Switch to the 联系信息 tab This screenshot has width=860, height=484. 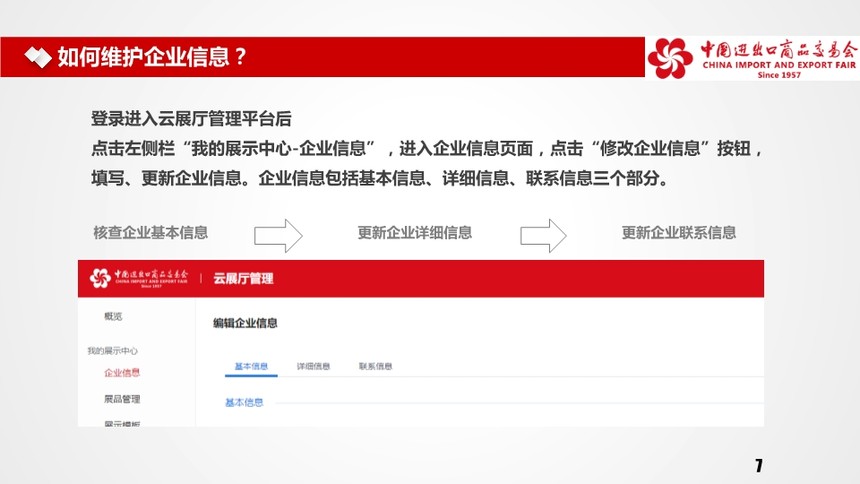pos(375,366)
